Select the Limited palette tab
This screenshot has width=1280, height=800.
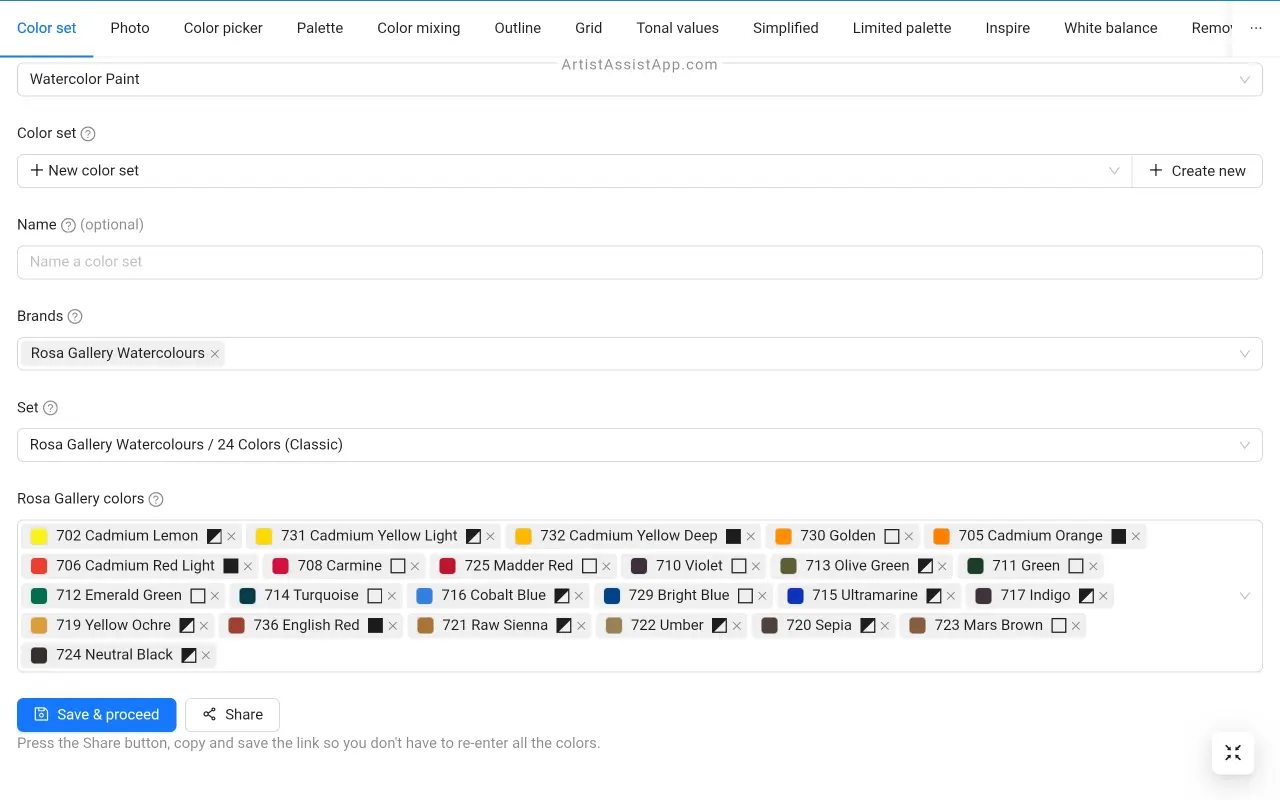click(902, 28)
